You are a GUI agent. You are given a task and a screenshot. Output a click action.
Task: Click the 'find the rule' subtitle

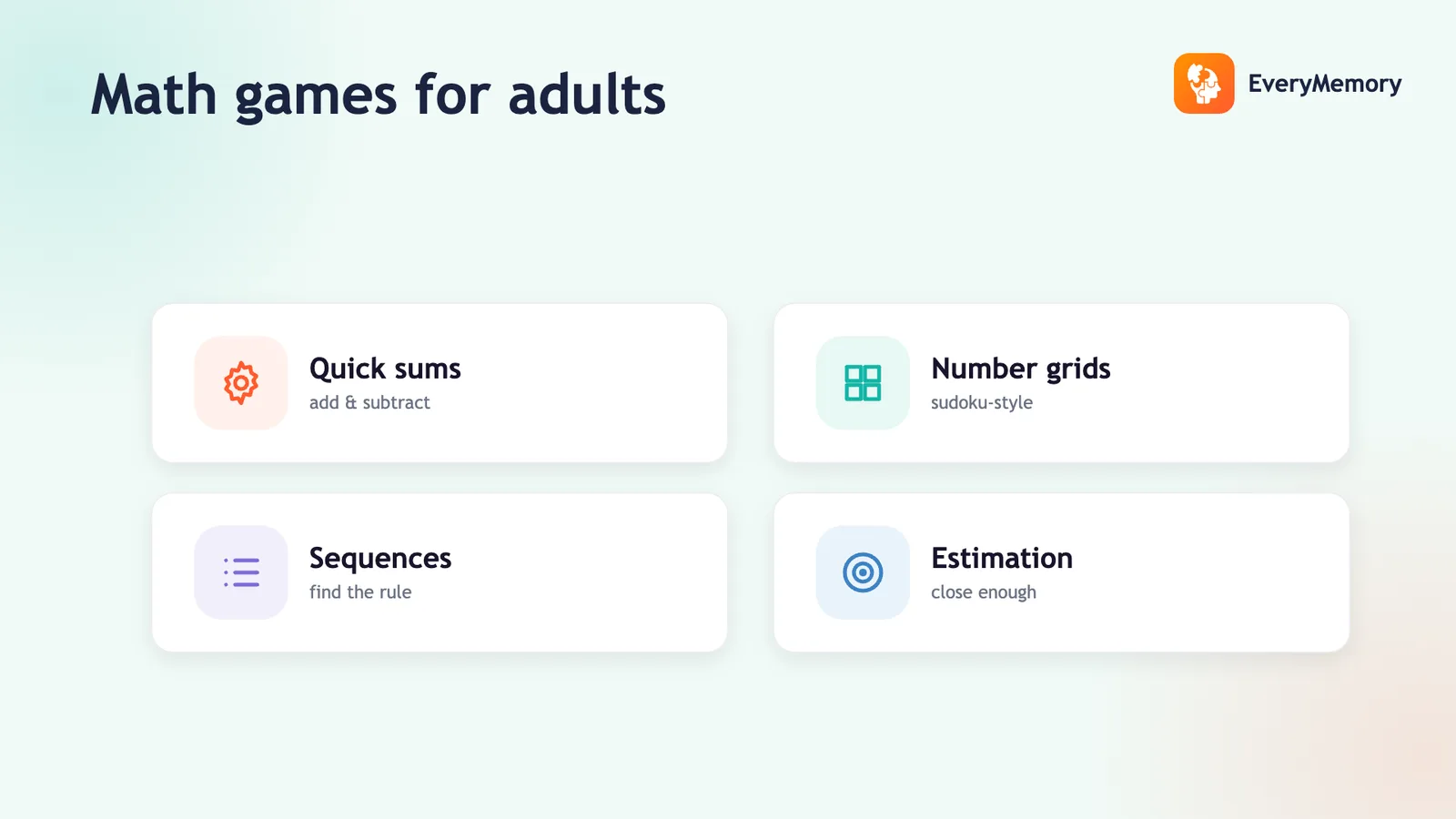pyautogui.click(x=360, y=591)
